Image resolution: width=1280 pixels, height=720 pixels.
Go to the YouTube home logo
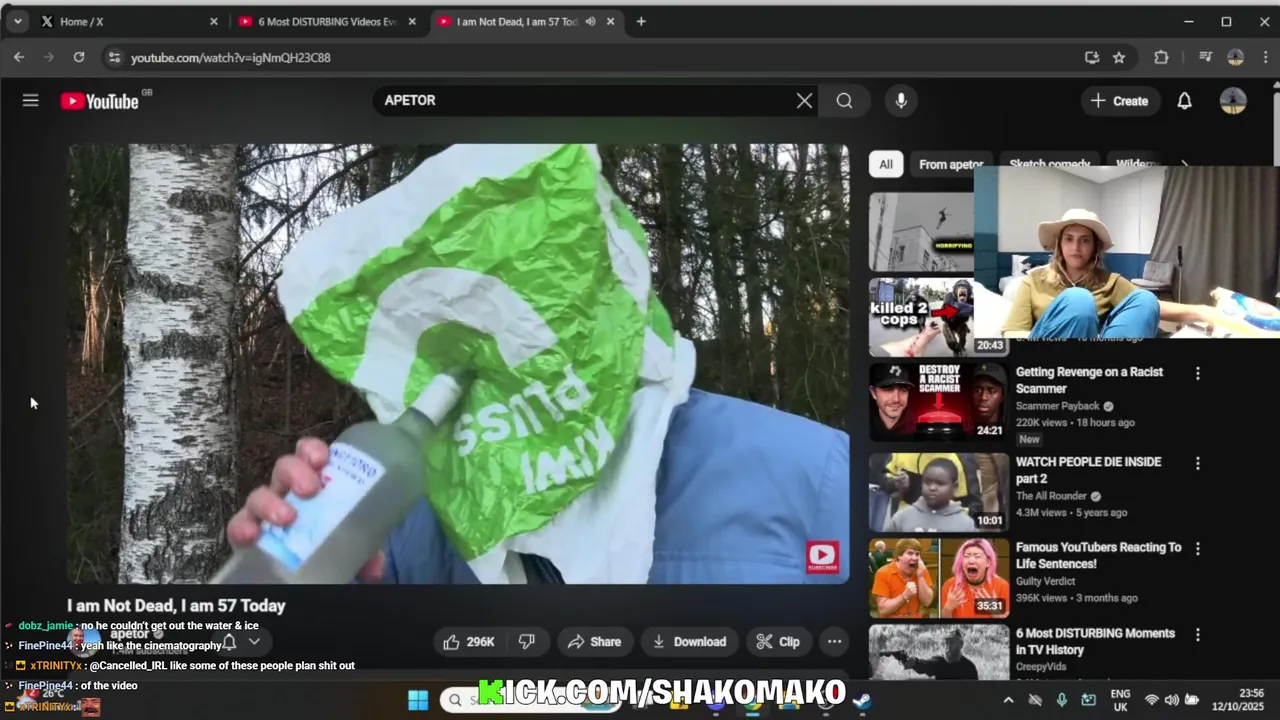coord(100,100)
